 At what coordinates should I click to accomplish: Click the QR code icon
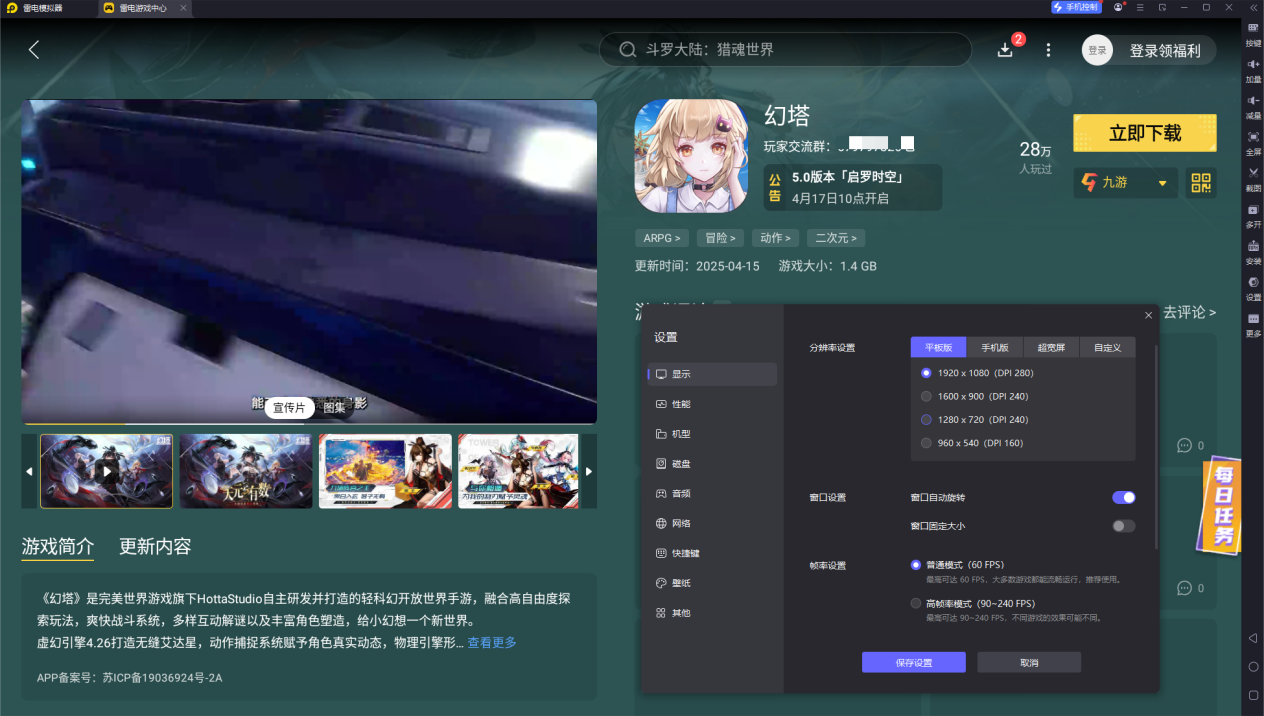(x=1201, y=183)
